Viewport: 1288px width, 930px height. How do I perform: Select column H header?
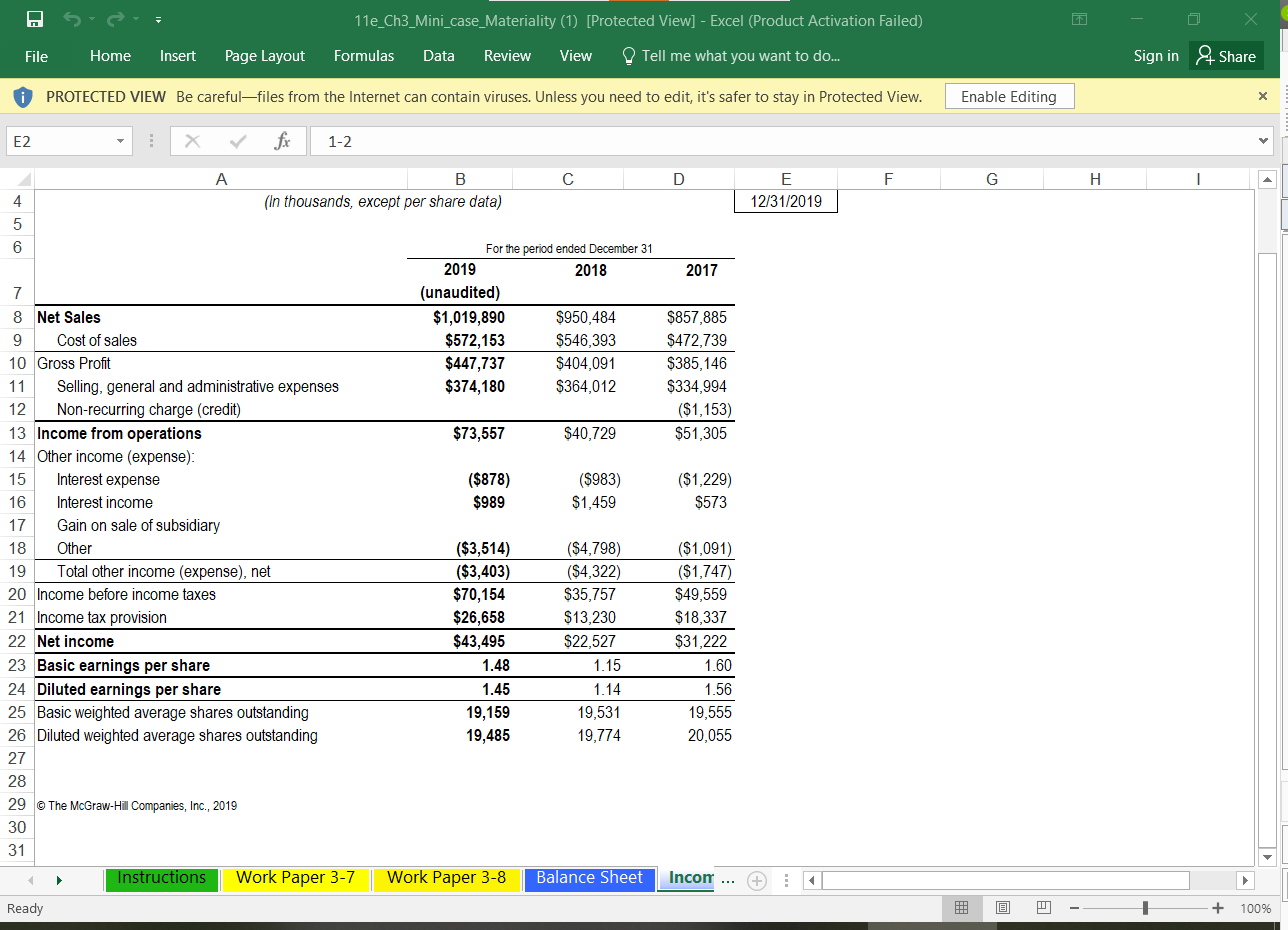click(x=1094, y=179)
